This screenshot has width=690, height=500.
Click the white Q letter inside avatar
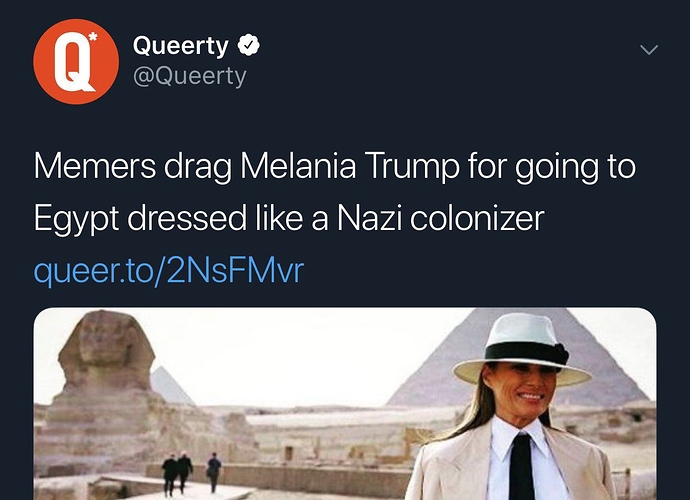tap(73, 62)
